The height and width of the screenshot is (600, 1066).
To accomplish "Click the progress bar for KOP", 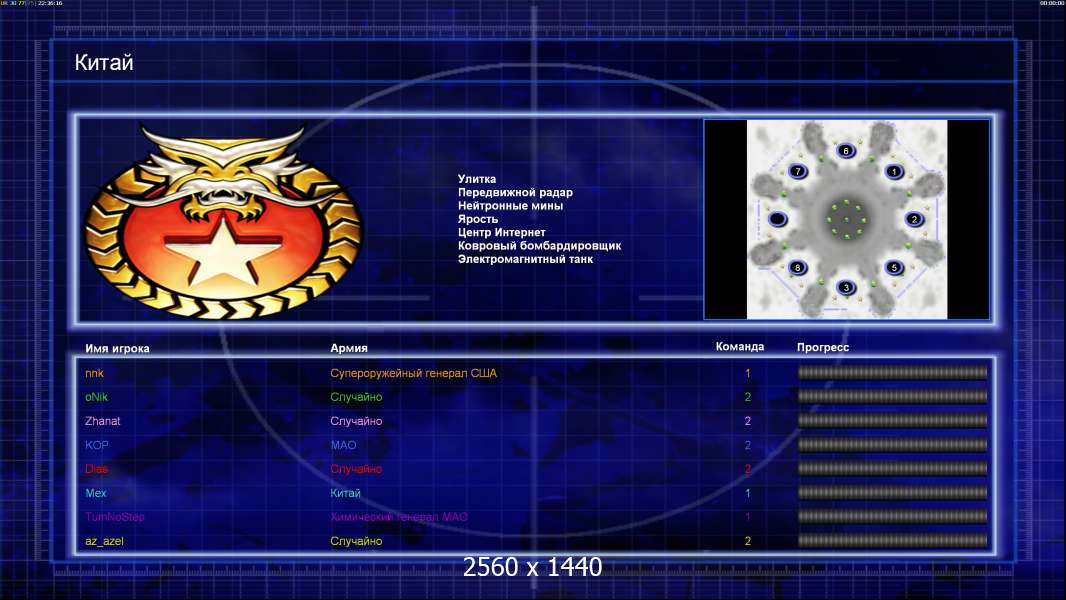I will click(x=893, y=445).
